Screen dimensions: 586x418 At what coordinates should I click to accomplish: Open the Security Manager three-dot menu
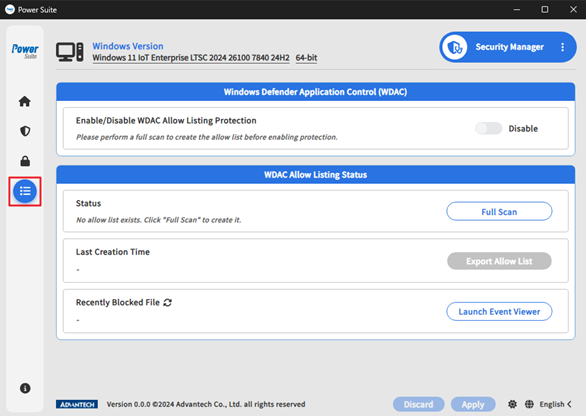(562, 47)
